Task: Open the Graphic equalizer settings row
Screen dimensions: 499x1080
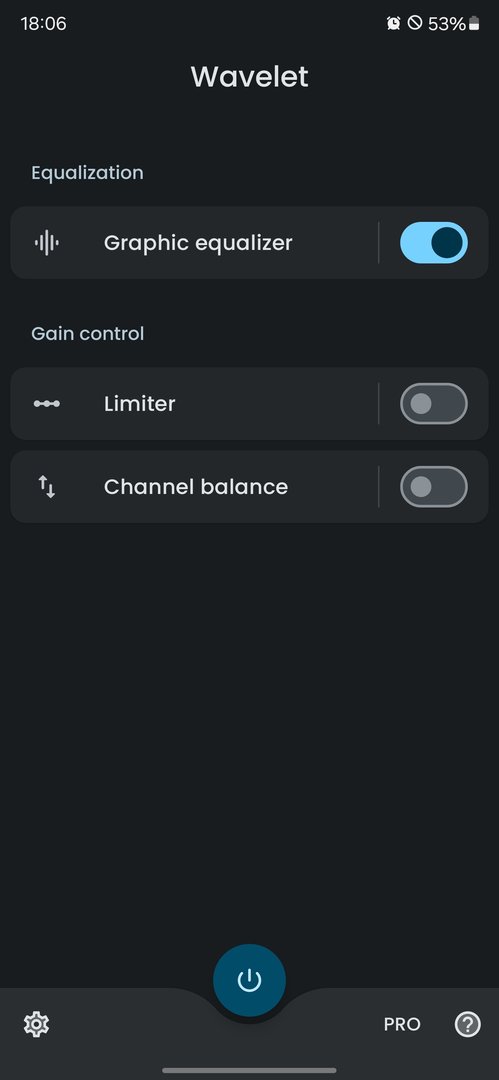Action: [x=194, y=242]
